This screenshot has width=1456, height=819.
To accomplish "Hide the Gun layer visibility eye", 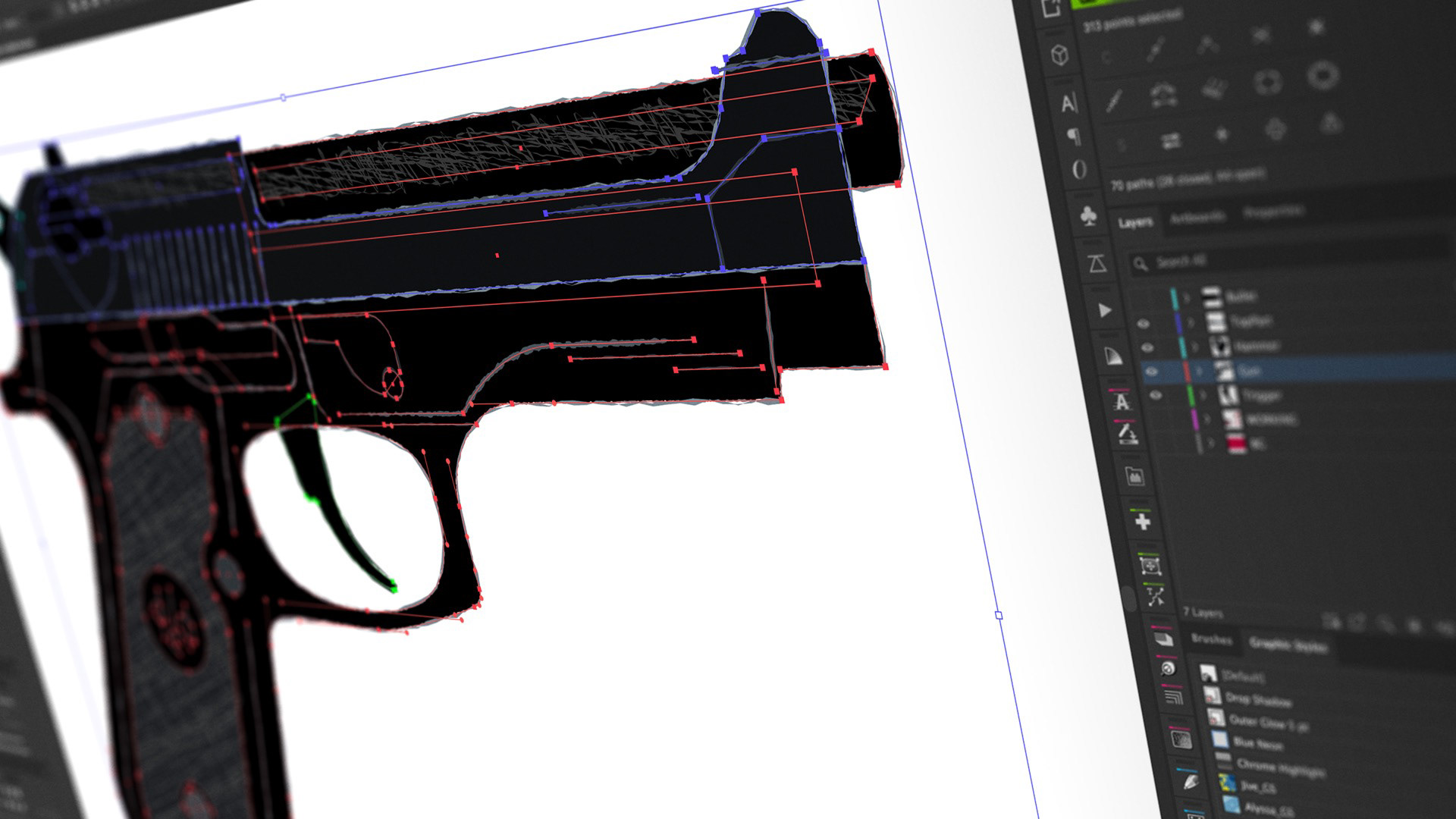I will click(x=1151, y=372).
